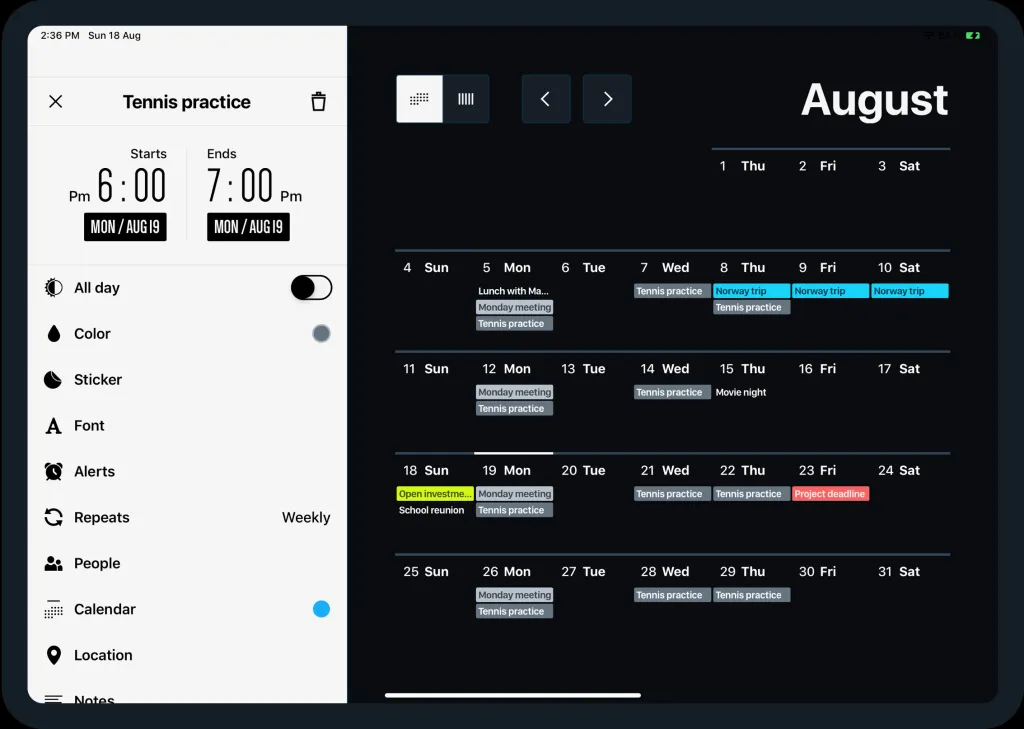Pick the gray event Color swatch

(321, 334)
